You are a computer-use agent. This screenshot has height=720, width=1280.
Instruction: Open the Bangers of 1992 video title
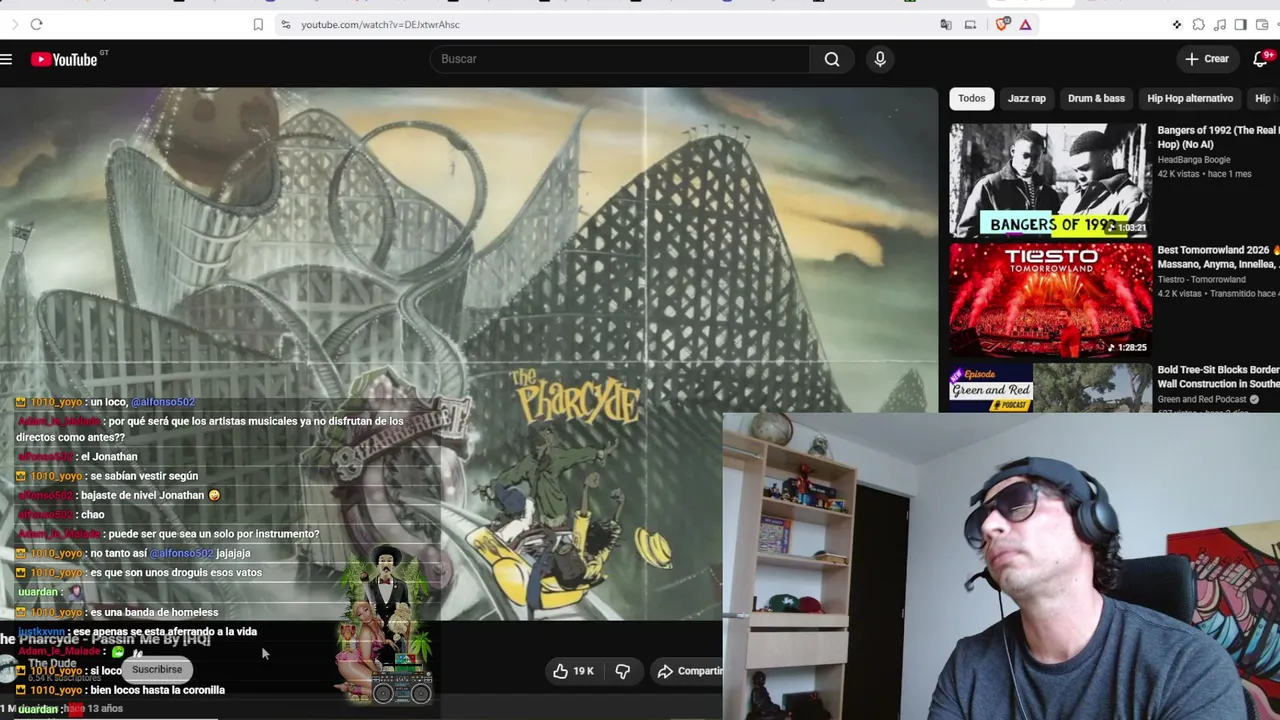click(x=1218, y=137)
